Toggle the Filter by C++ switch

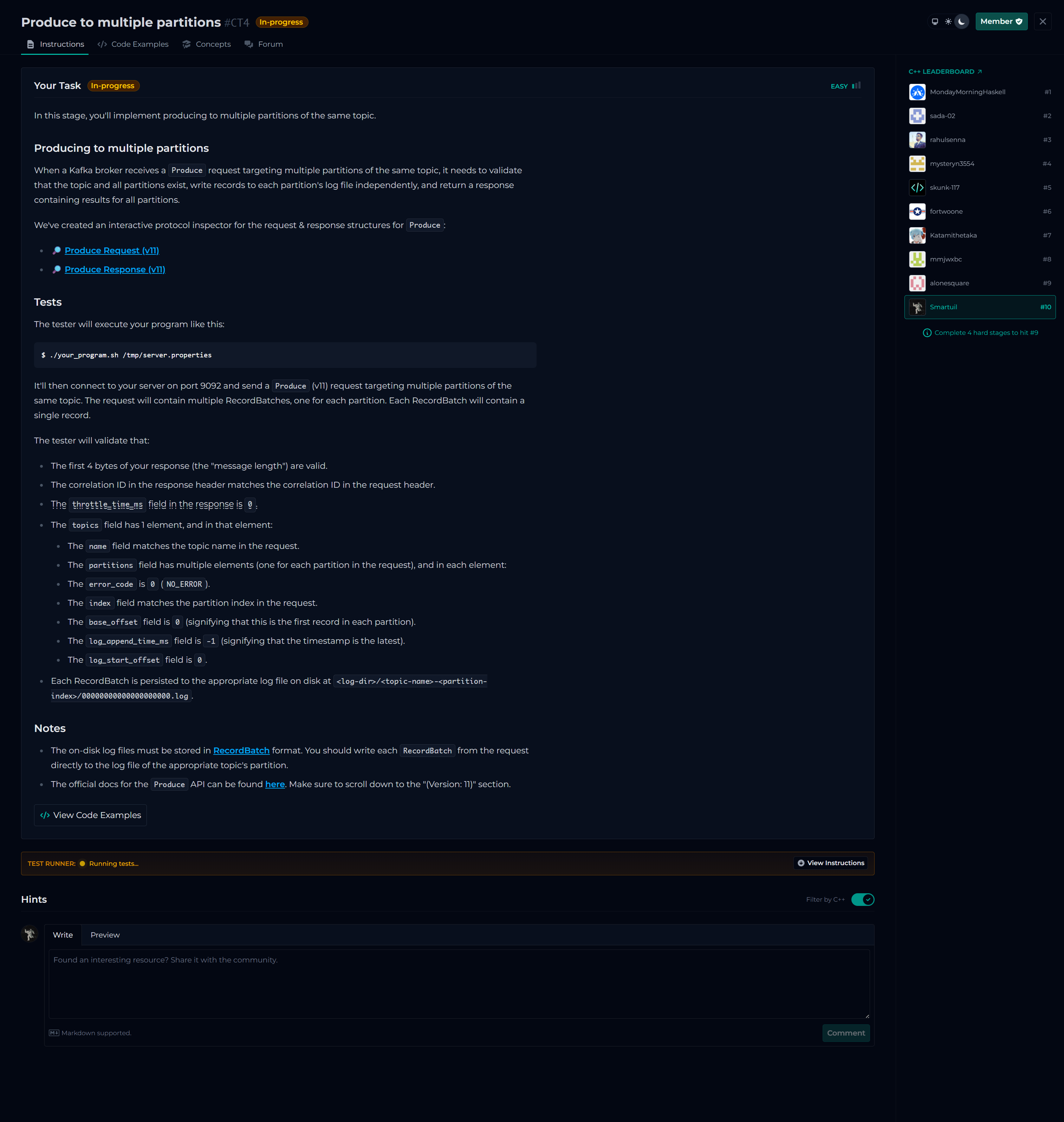[x=862, y=900]
